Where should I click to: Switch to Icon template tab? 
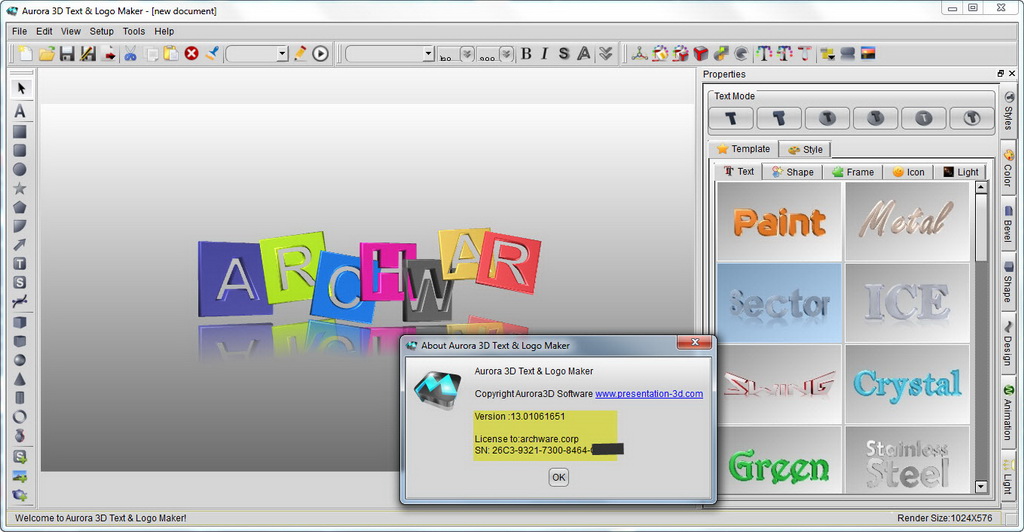(x=908, y=172)
